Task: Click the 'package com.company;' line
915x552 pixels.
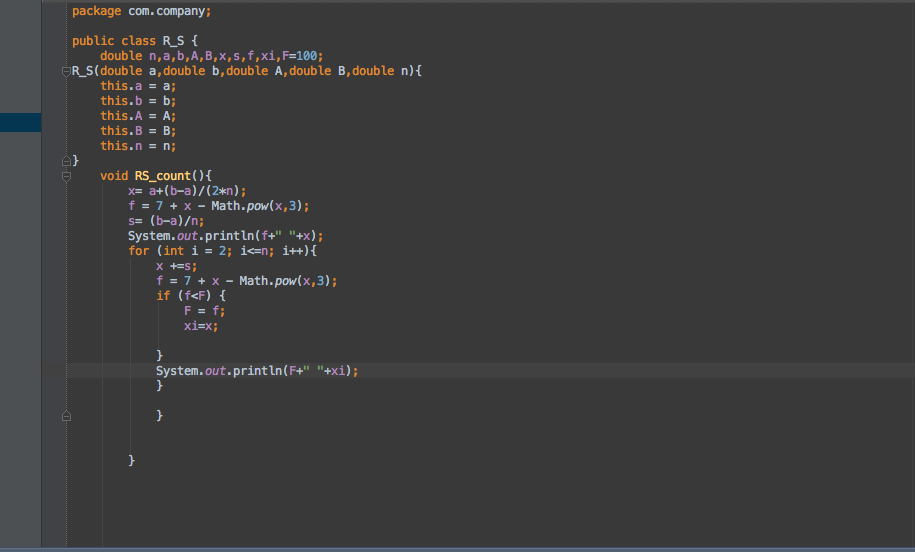Action: click(x=141, y=11)
